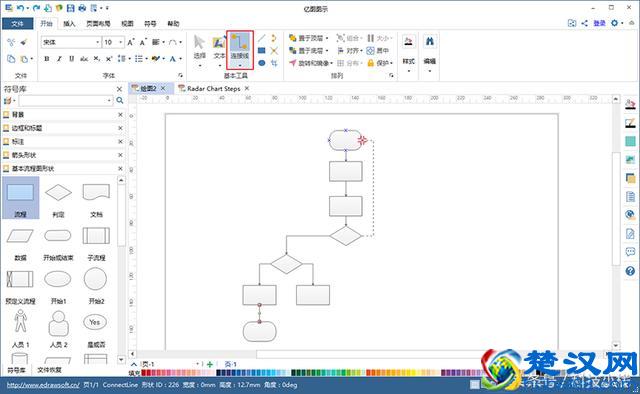The height and width of the screenshot is (394, 640).
Task: Toggle italic formatting
Action: click(x=59, y=59)
